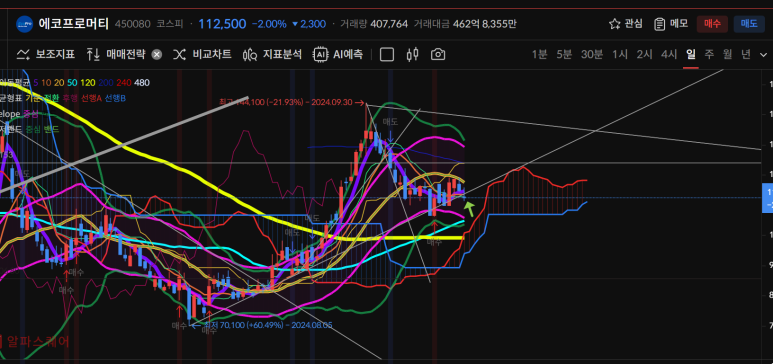
Task: Switch to 5분 timeframe
Action: [564, 54]
